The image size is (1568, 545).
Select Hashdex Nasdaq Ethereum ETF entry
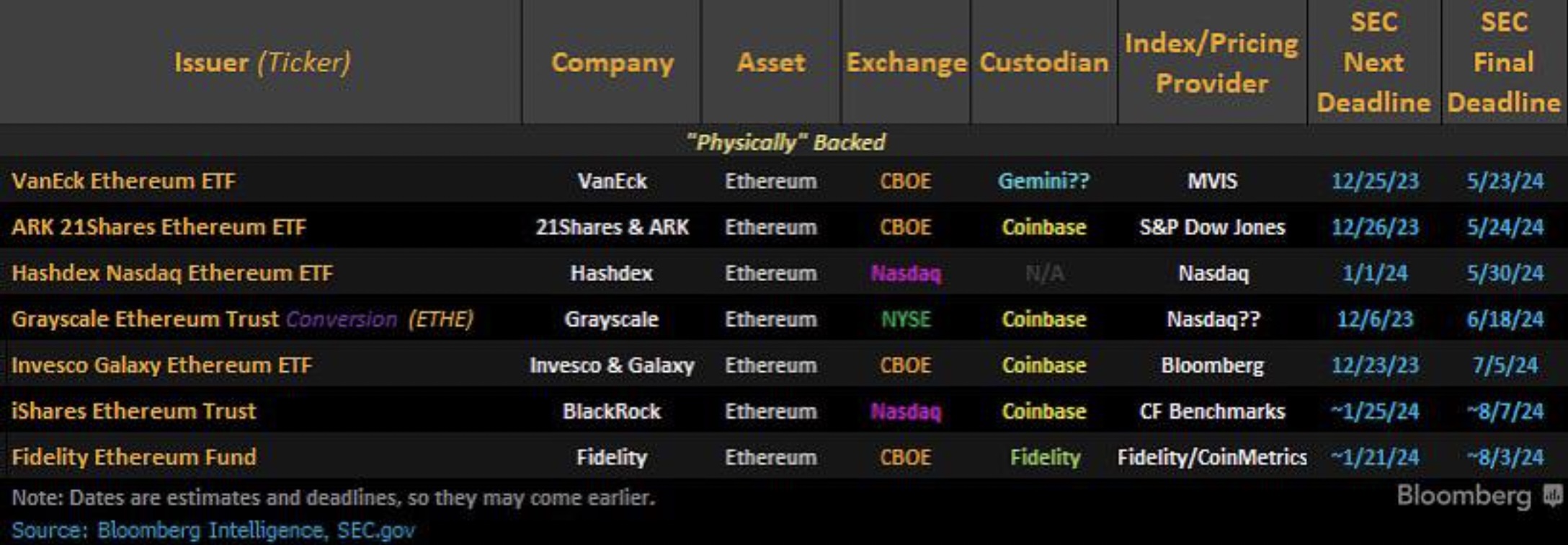click(x=172, y=273)
